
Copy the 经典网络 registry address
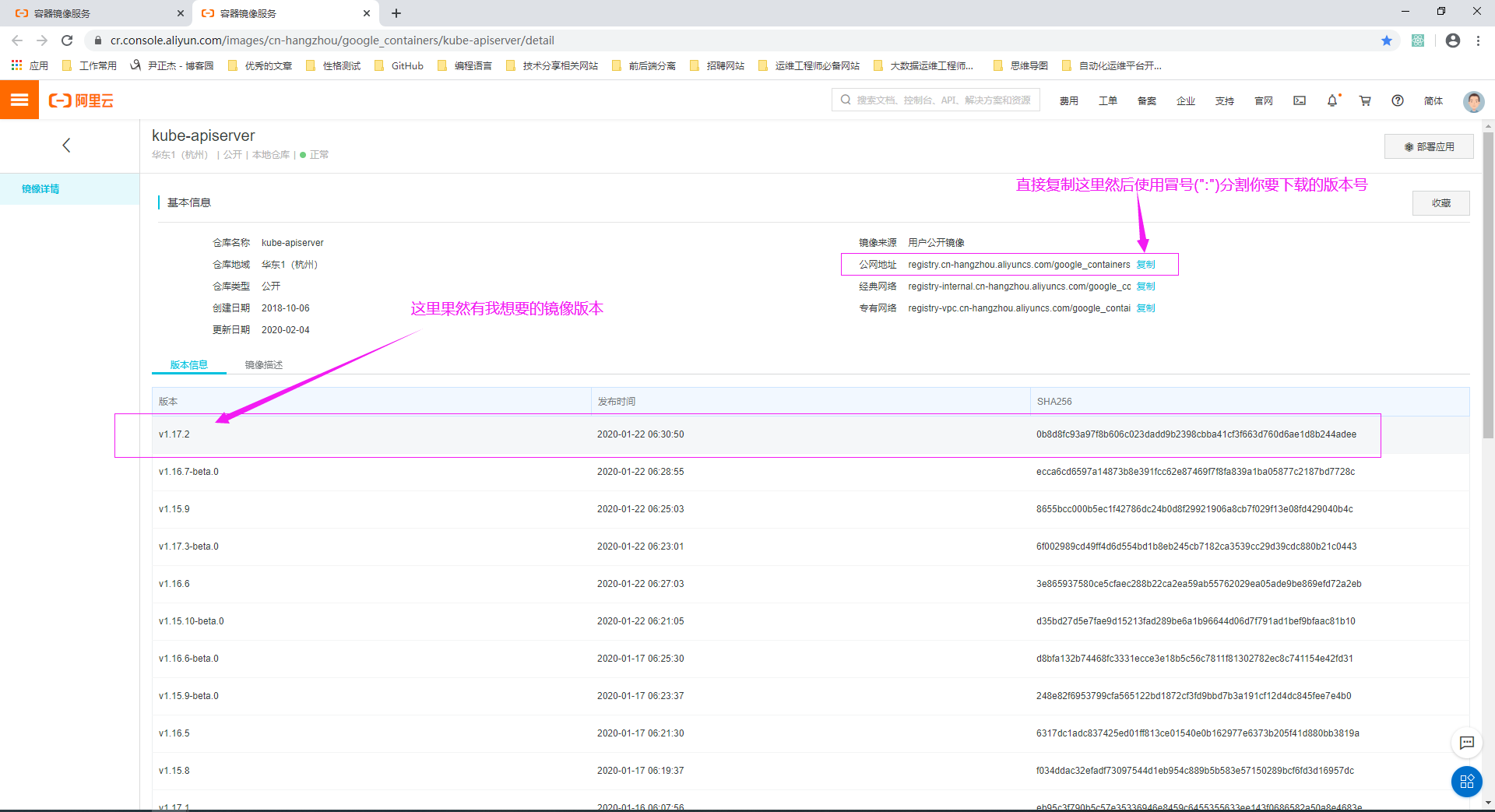pos(1146,286)
